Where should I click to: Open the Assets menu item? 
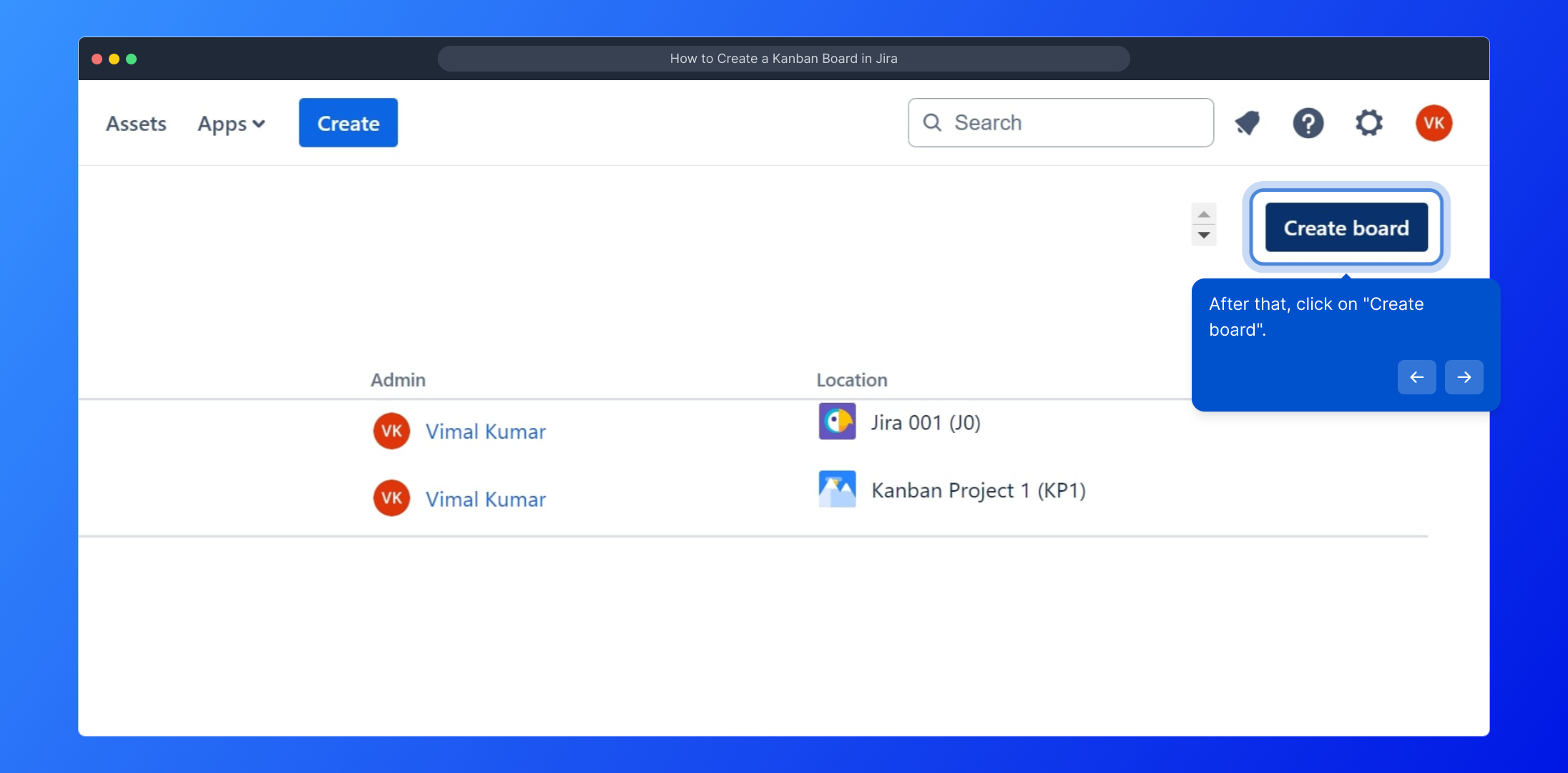pos(136,124)
